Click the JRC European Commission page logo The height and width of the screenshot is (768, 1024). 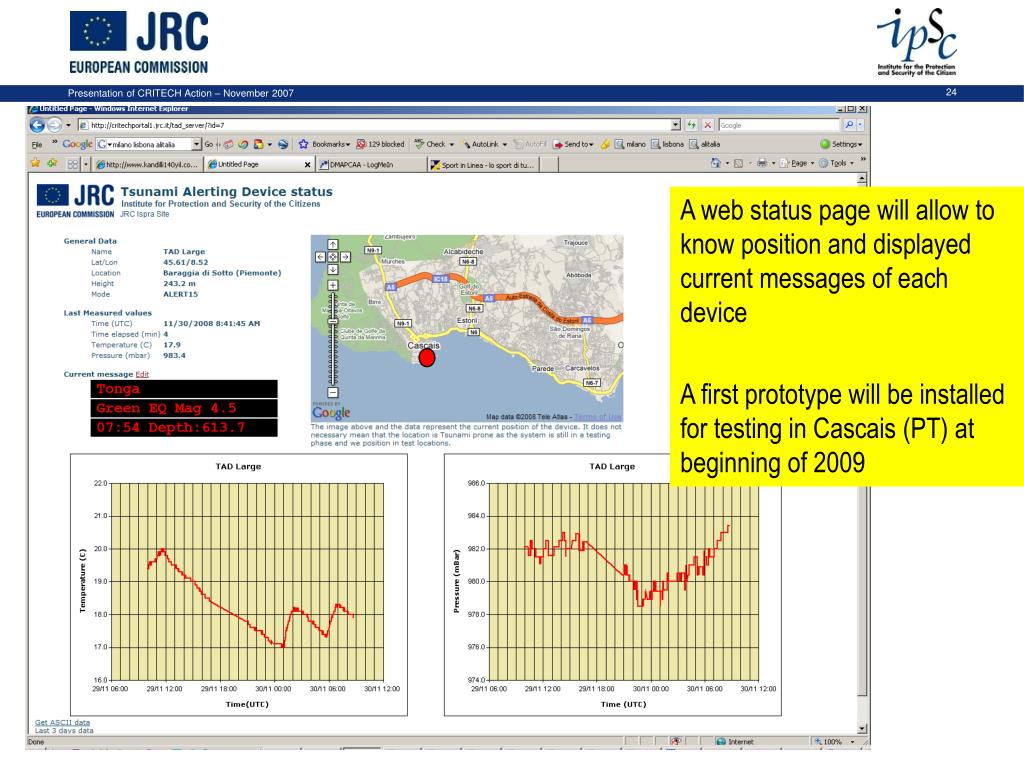[x=75, y=201]
